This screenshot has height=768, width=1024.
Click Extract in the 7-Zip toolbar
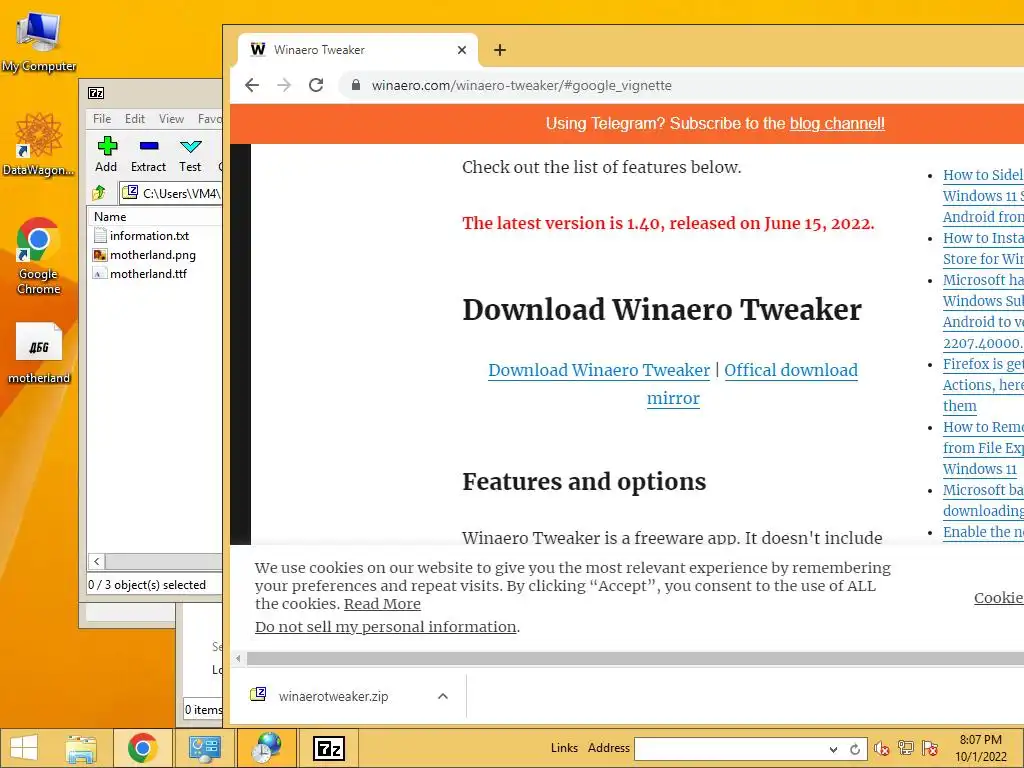pyautogui.click(x=148, y=155)
